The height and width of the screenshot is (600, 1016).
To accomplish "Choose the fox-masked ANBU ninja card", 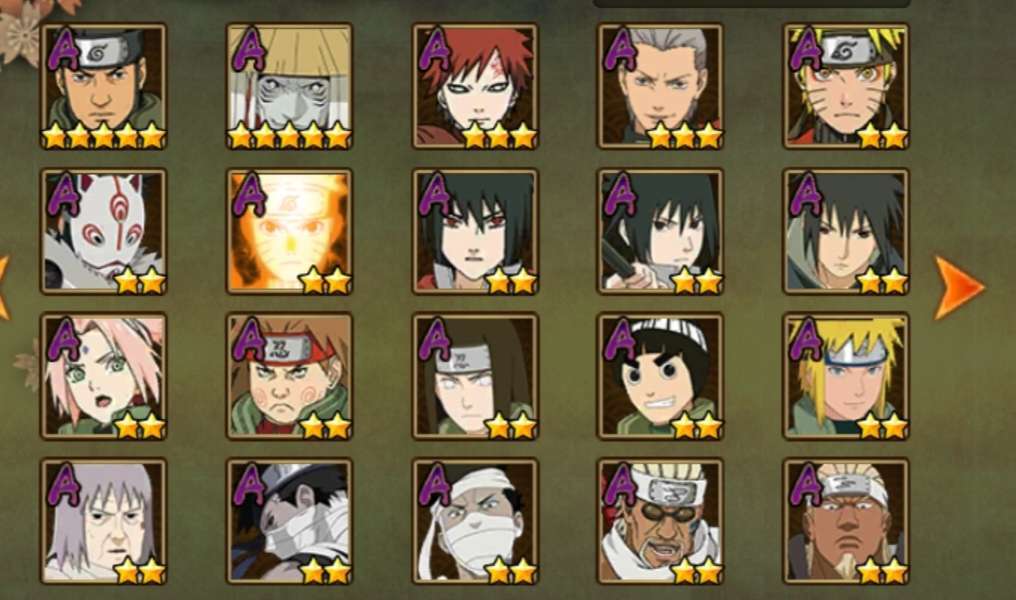I will [104, 231].
